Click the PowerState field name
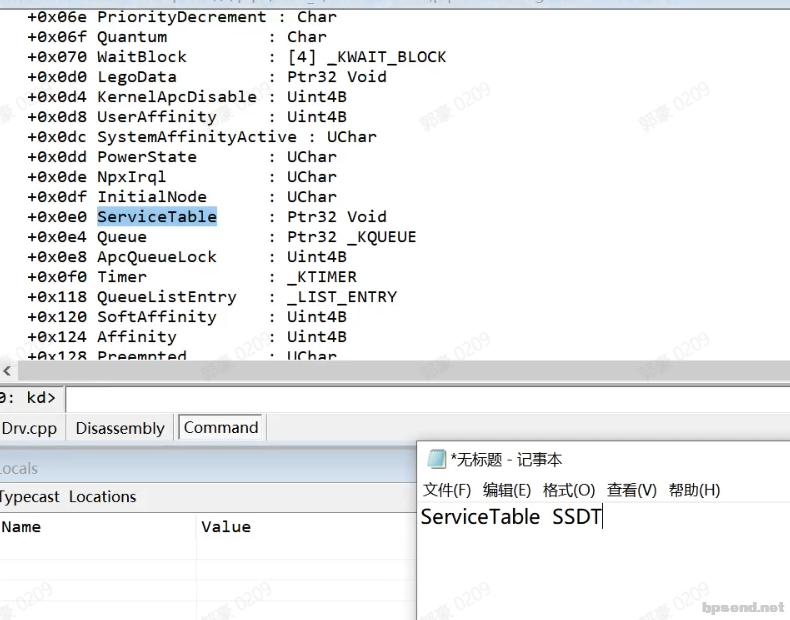This screenshot has width=790, height=620. click(x=147, y=157)
